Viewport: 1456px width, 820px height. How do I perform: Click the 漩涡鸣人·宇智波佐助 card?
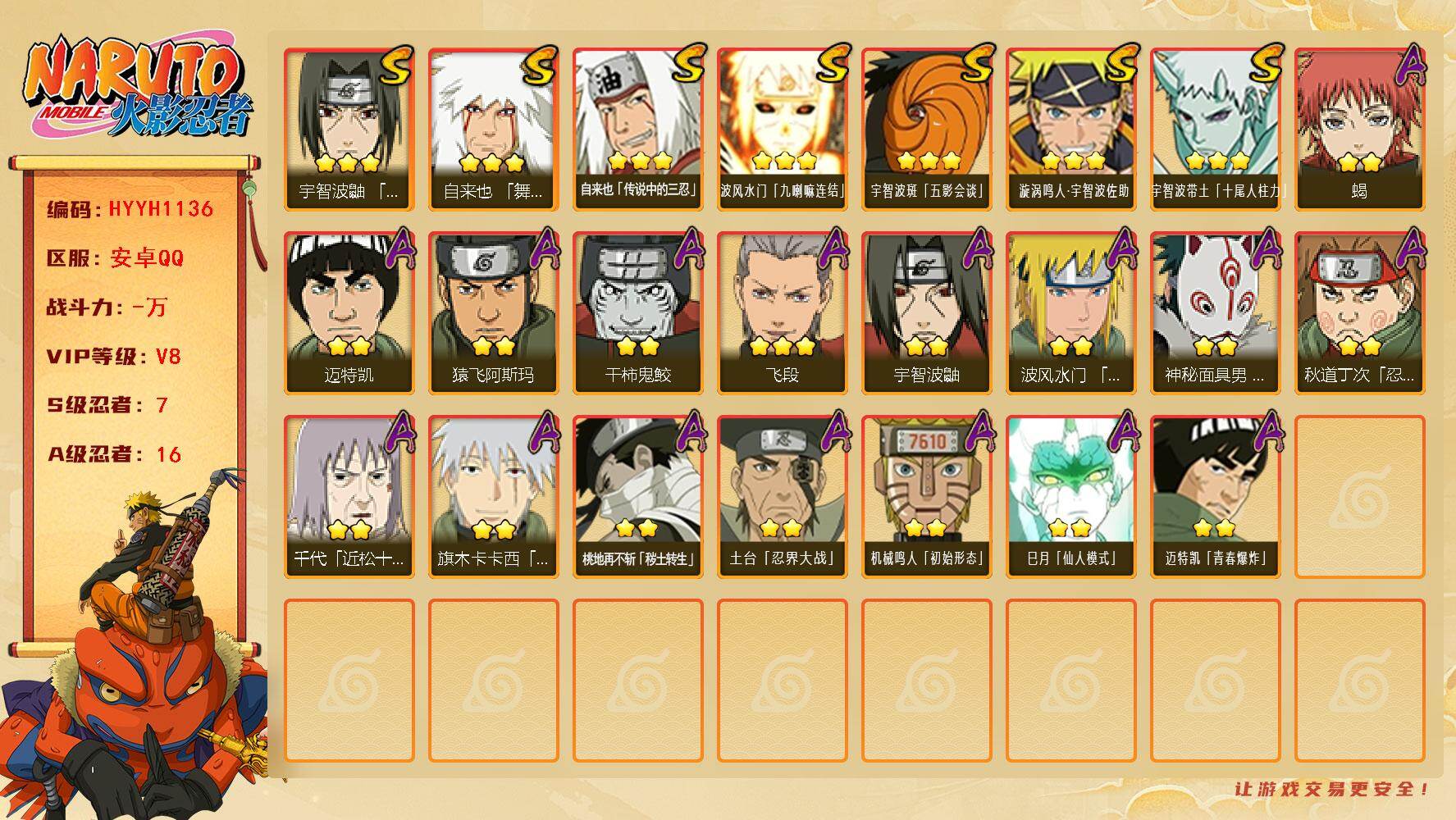click(x=1070, y=130)
